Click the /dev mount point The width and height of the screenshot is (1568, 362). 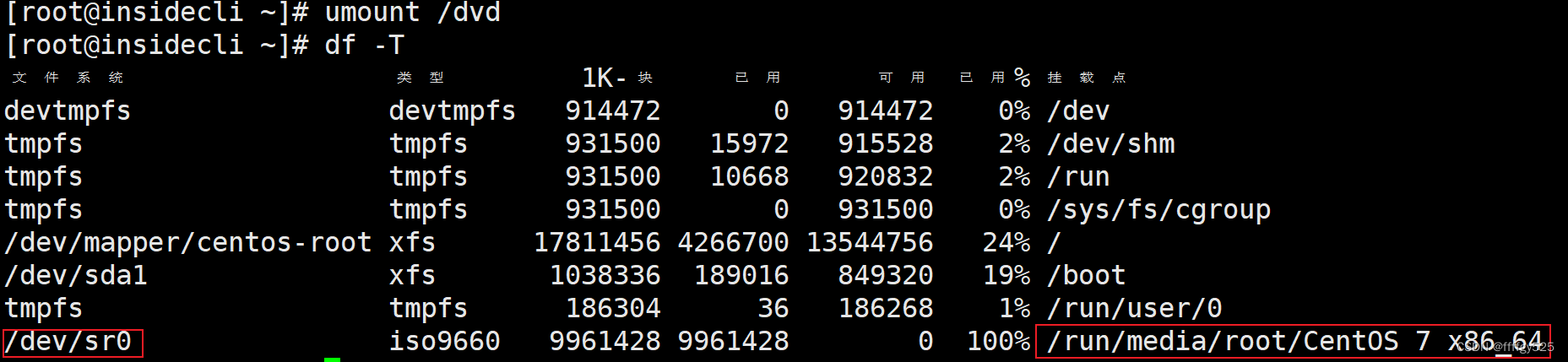coord(1079,111)
